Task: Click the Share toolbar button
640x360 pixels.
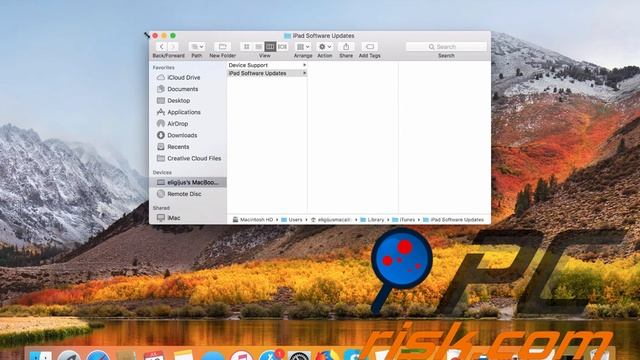Action: click(x=346, y=47)
